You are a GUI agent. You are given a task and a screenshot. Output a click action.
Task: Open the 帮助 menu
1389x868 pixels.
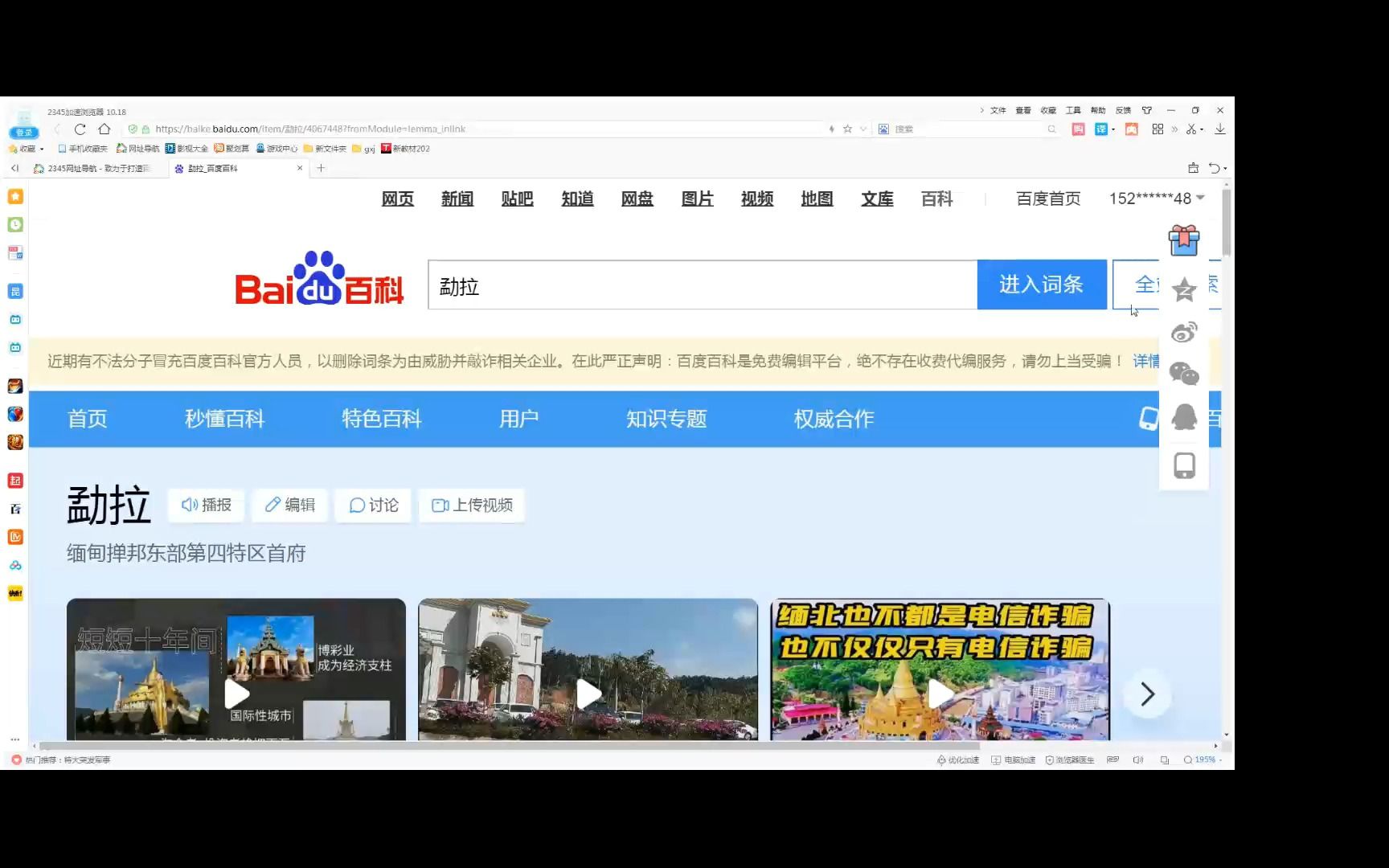pos(1098,110)
